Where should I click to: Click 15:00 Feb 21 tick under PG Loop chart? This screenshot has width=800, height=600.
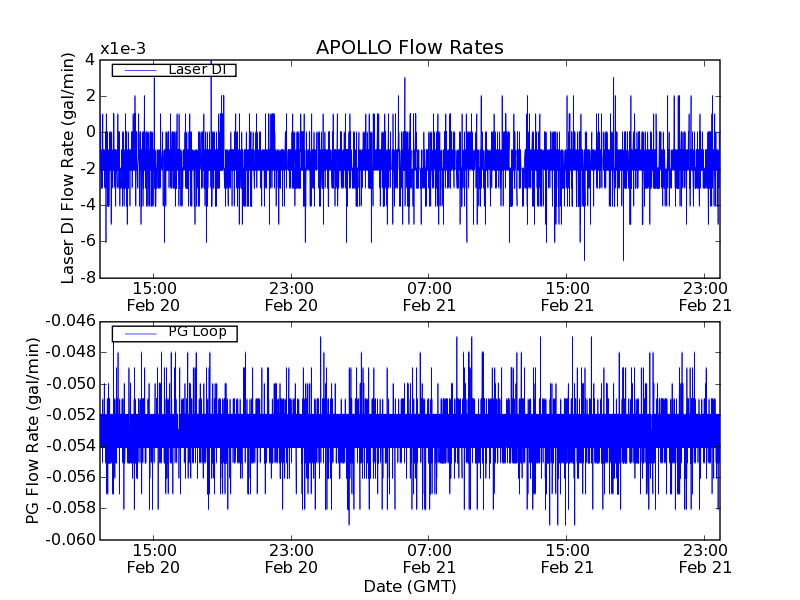click(x=567, y=558)
